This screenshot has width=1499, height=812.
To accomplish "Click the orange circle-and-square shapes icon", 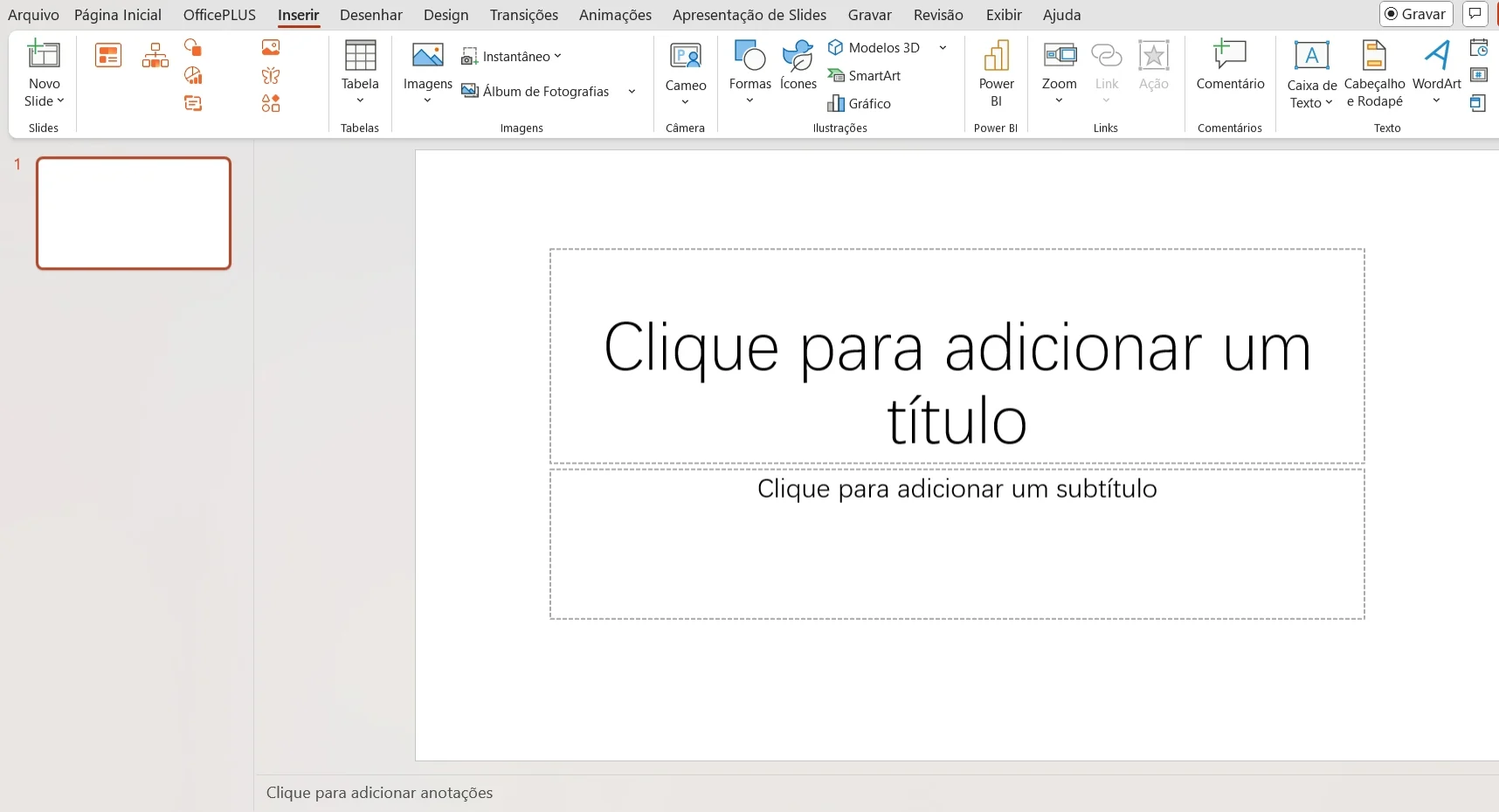I will point(193,47).
